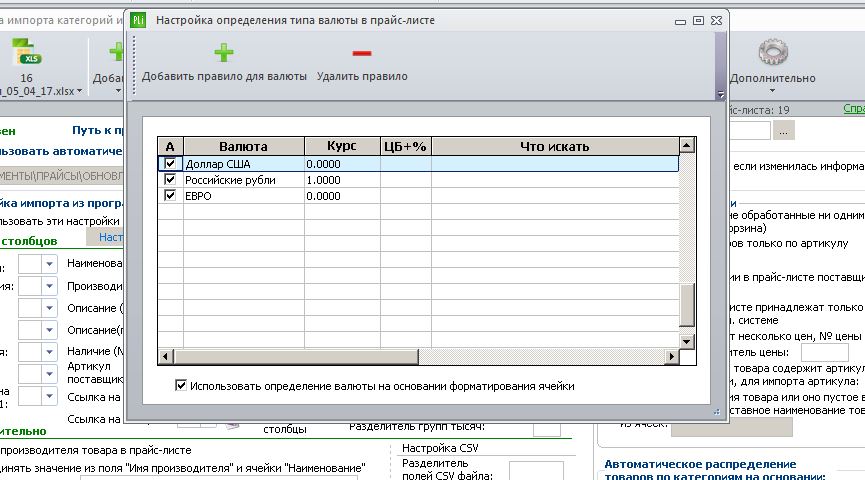Image resolution: width=865 pixels, height=480 pixels.
Task: Open the Дополнительно dropdown arrow
Action: click(x=772, y=90)
